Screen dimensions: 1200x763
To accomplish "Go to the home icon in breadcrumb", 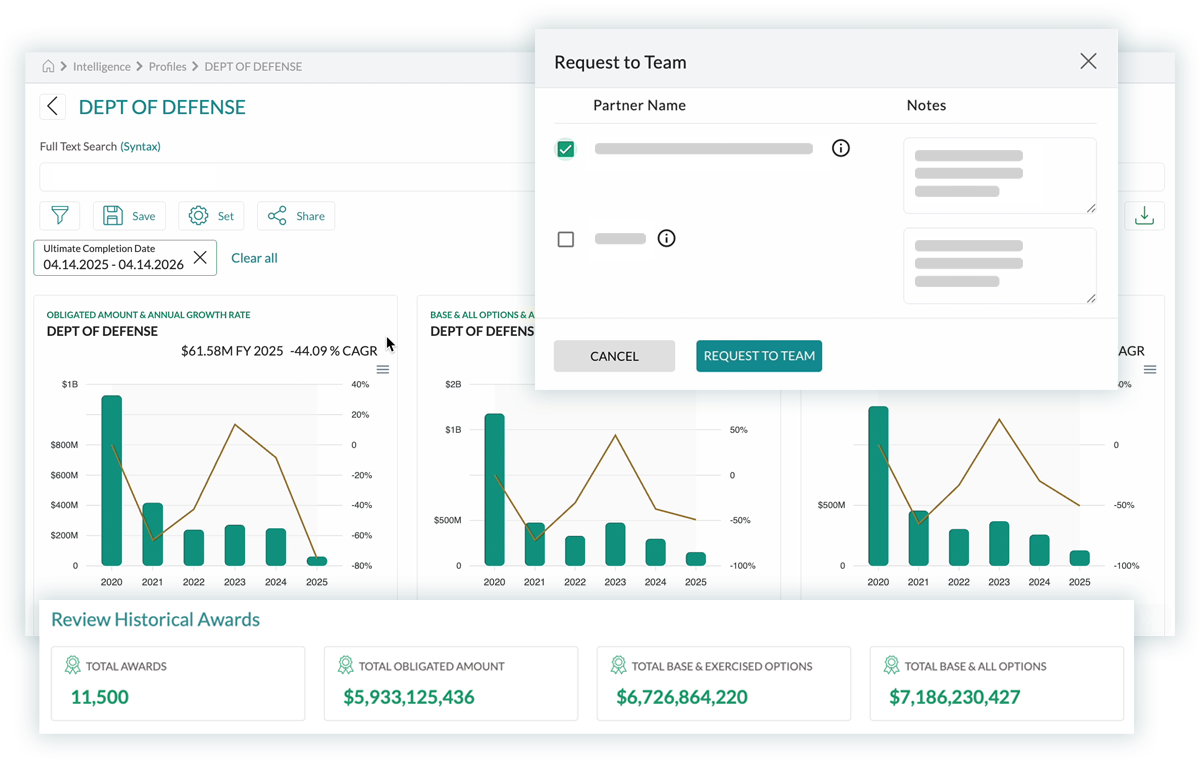I will click(x=48, y=66).
